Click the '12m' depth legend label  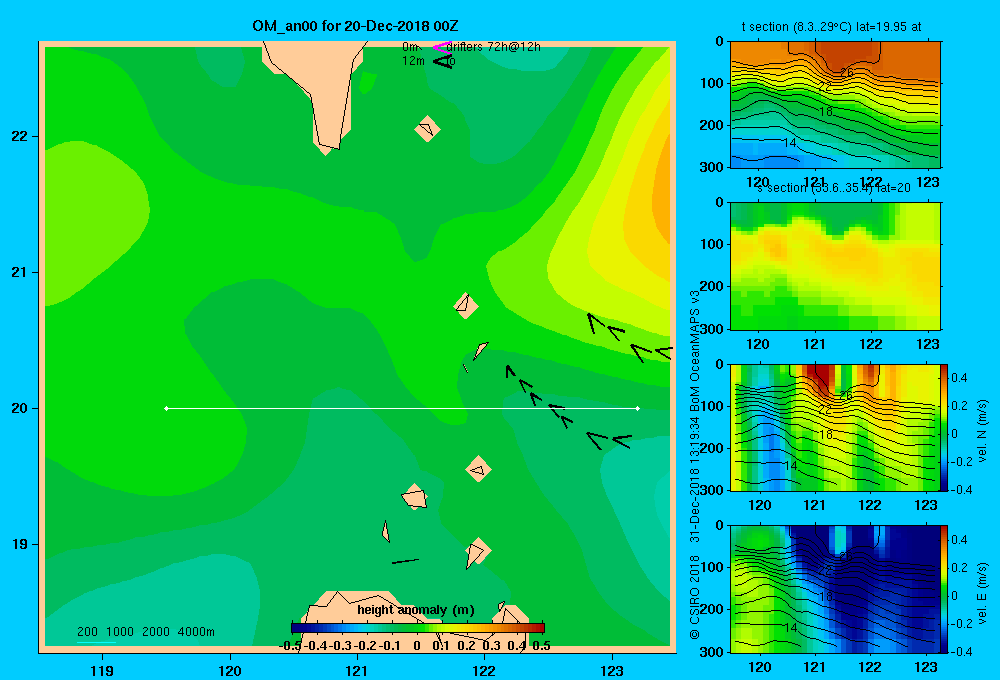(413, 61)
